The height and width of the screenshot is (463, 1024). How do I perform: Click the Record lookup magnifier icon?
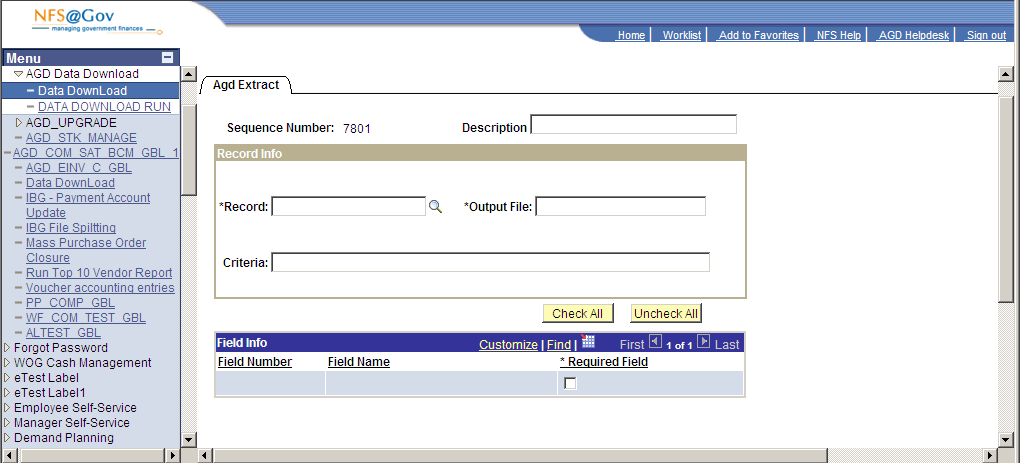(x=435, y=207)
